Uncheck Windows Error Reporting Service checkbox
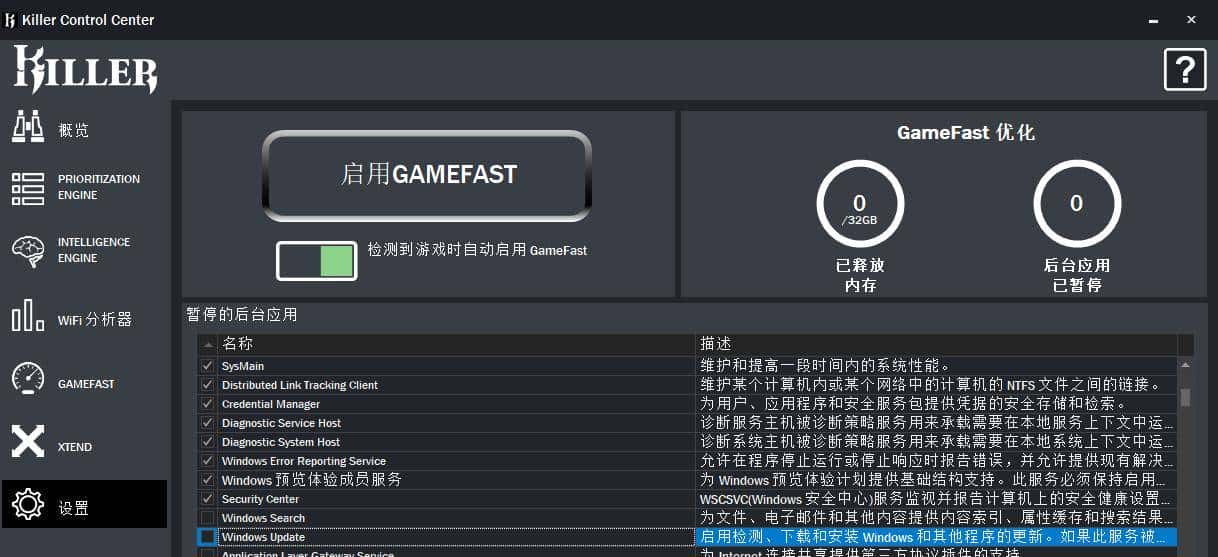This screenshot has width=1218, height=557. 207,461
